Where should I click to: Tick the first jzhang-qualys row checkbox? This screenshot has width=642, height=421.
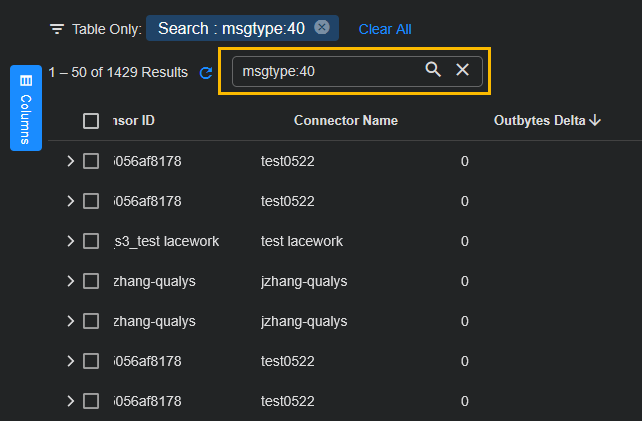[91, 281]
